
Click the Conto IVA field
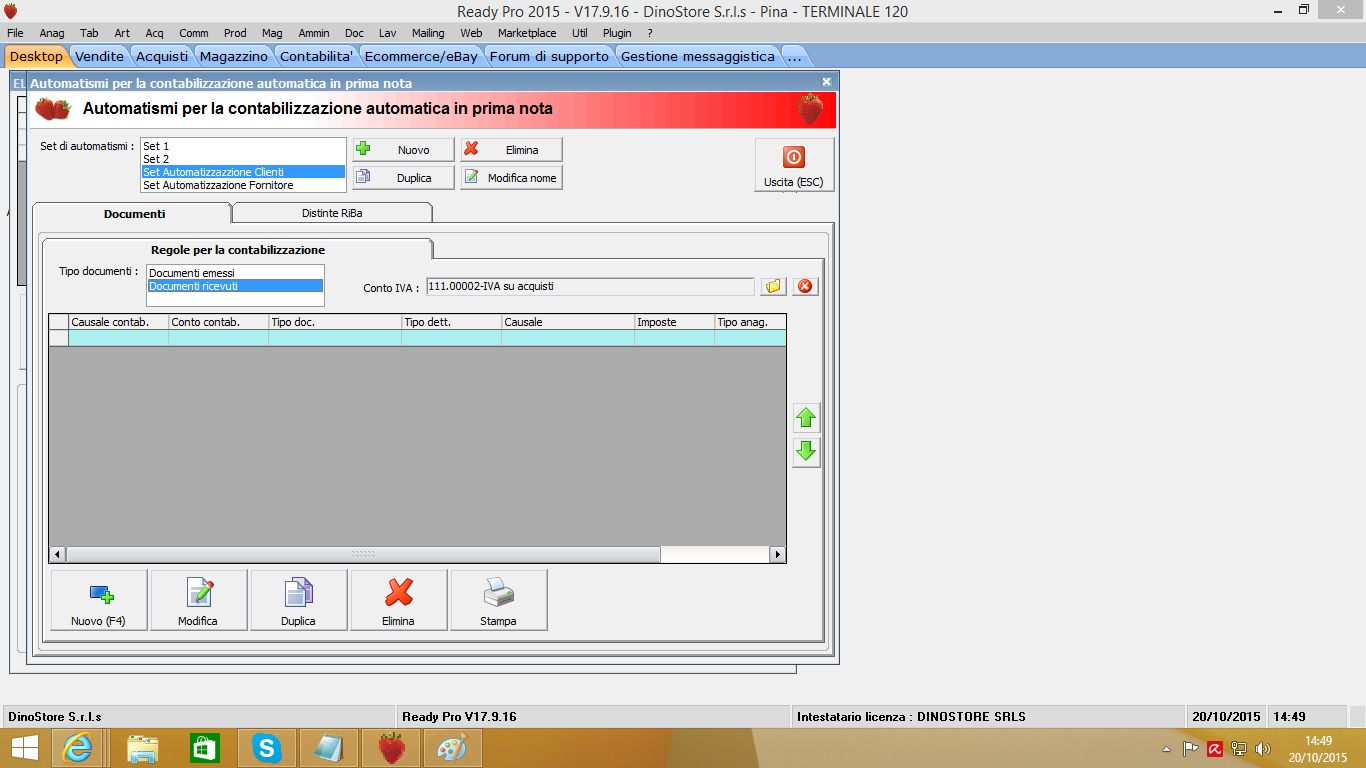click(x=590, y=287)
